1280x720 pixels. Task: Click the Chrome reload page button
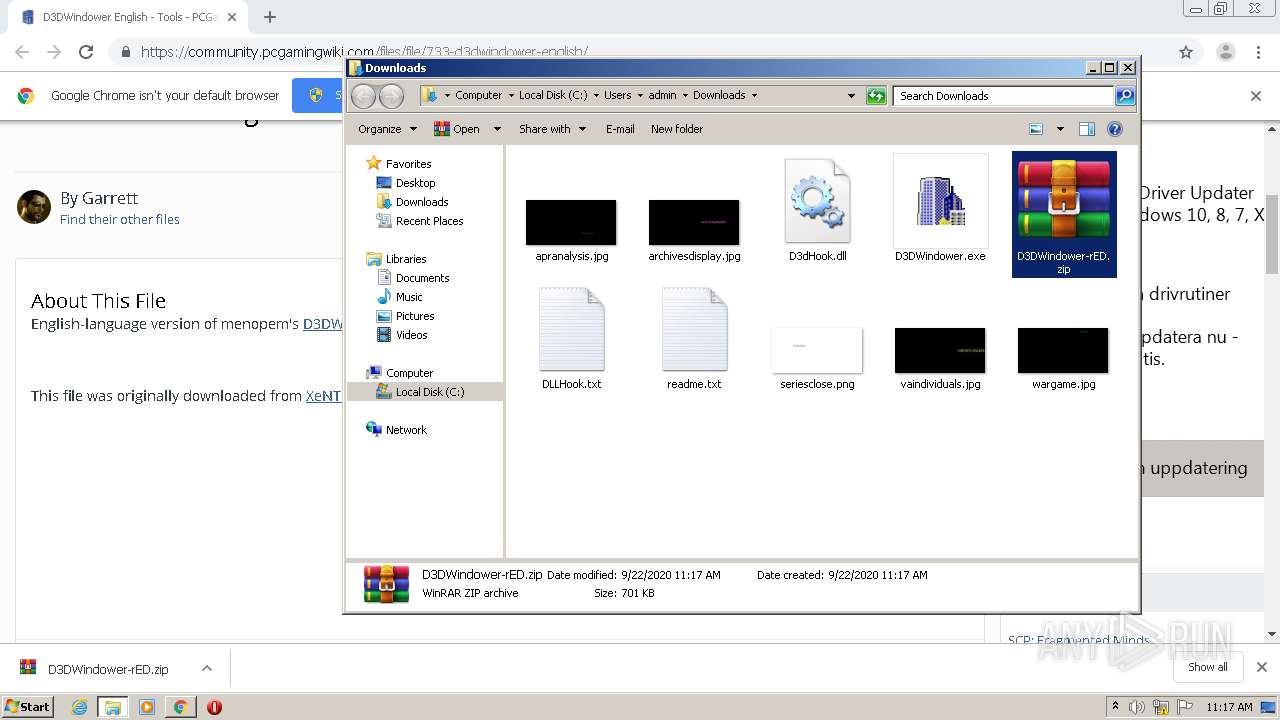86,52
